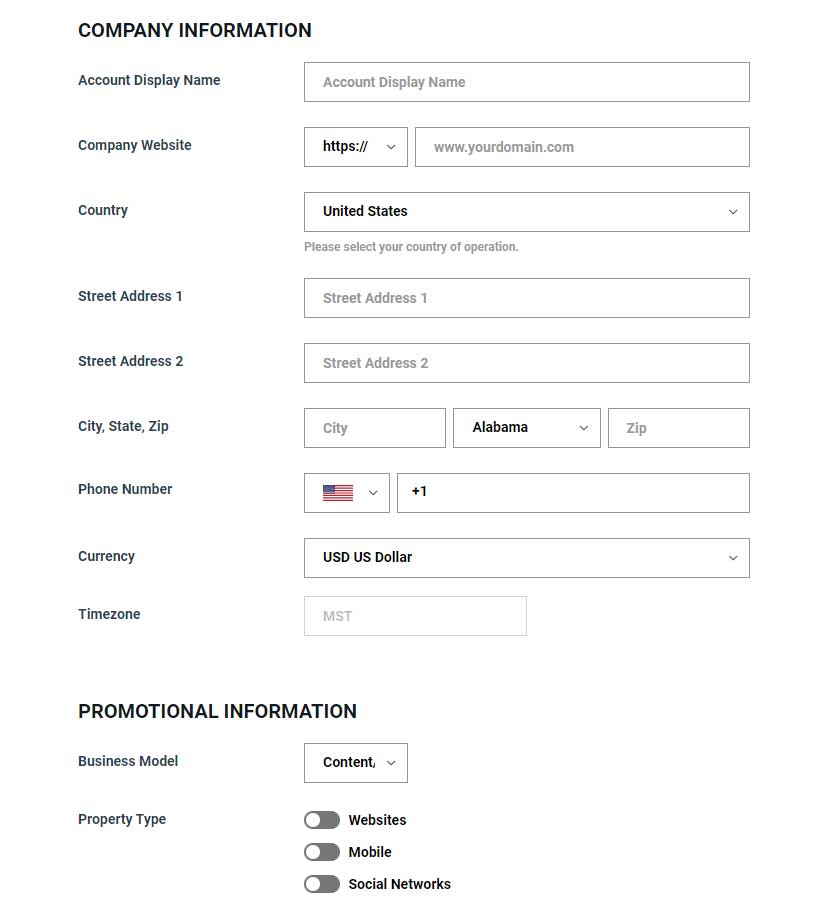Open the Business Model dropdown
Viewport: 816px width, 906px height.
[356, 763]
